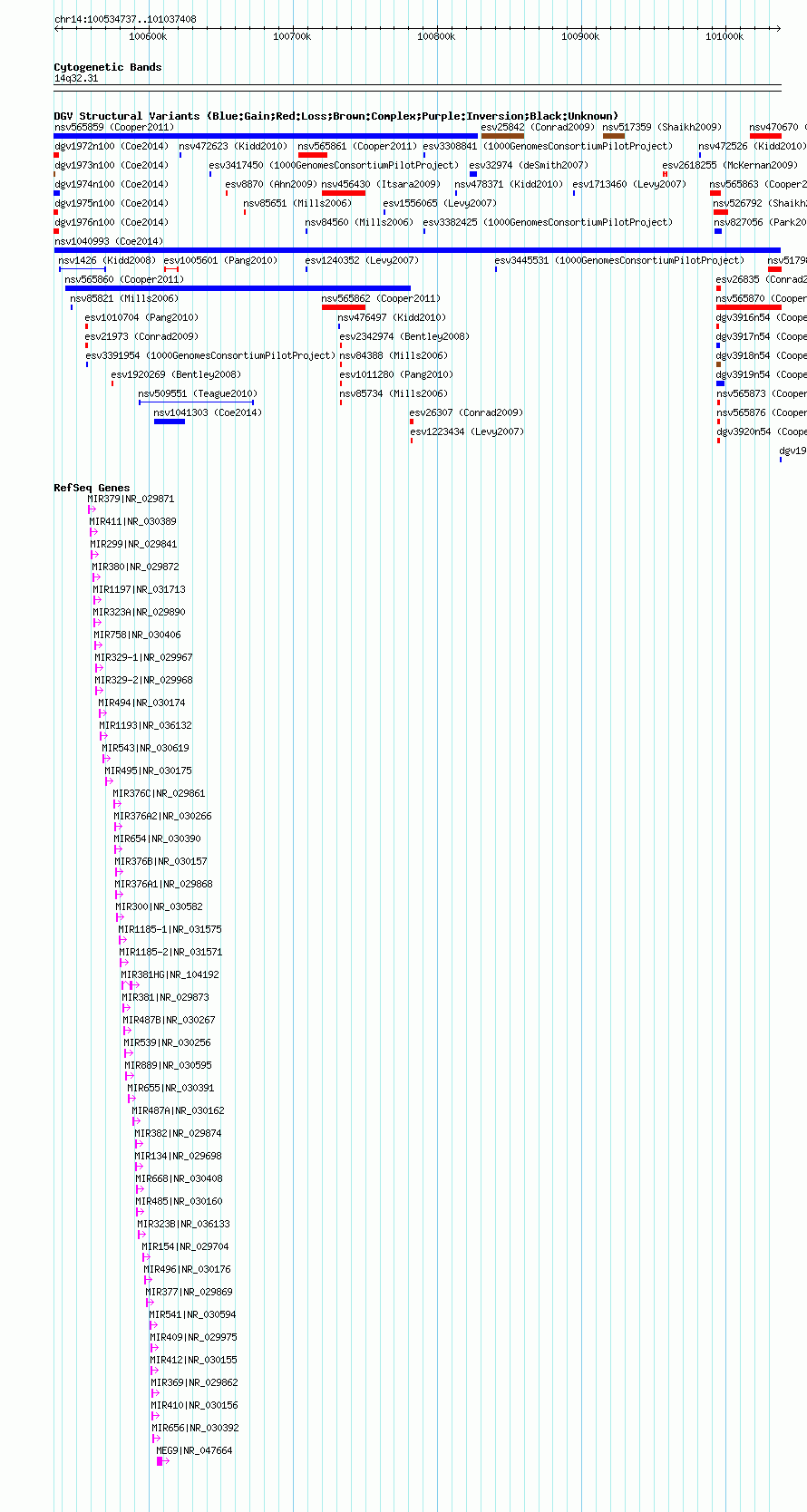Click the 100800k ruler label
Viewport: 807px width, 1512px height.
point(436,37)
